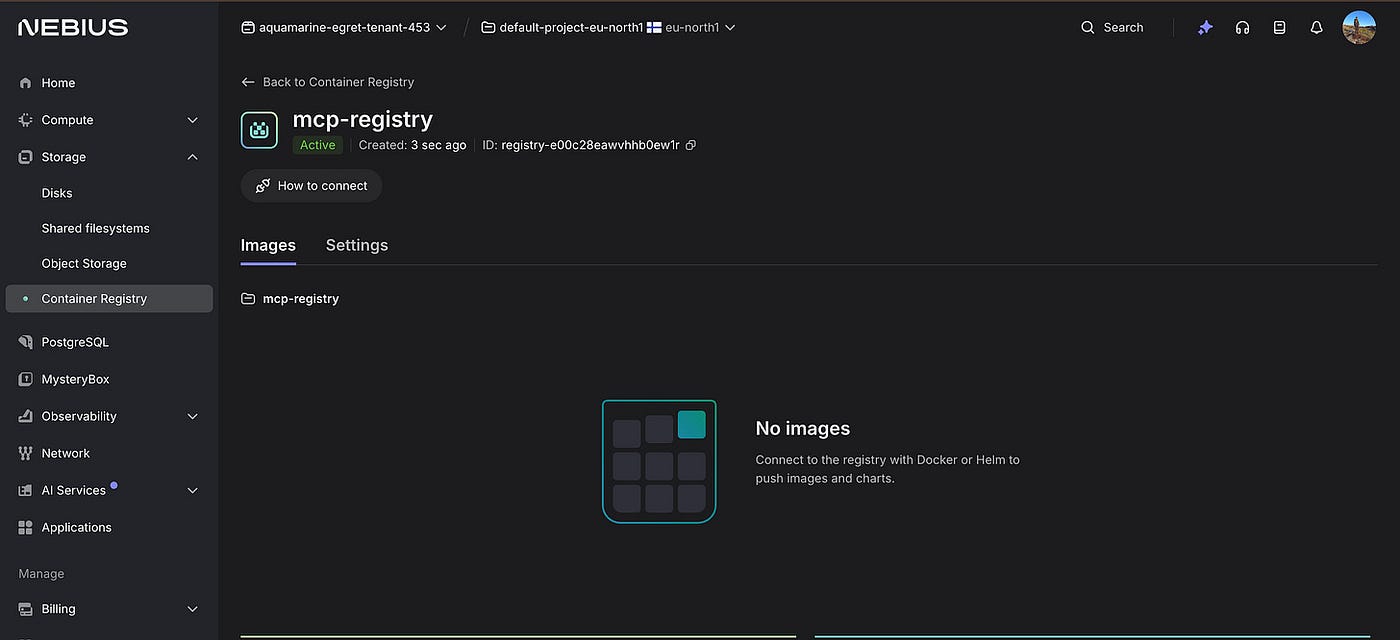Open notifications bell icon
The width and height of the screenshot is (1400, 640).
coord(1316,28)
